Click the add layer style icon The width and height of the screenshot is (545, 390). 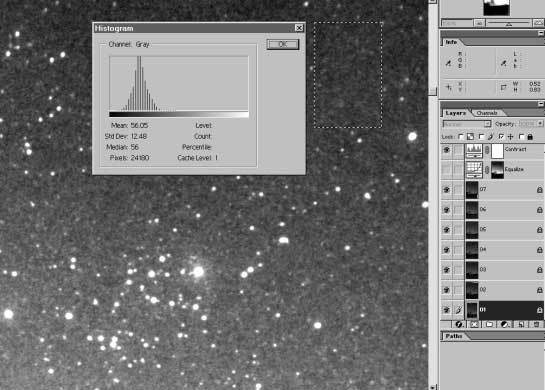point(459,324)
